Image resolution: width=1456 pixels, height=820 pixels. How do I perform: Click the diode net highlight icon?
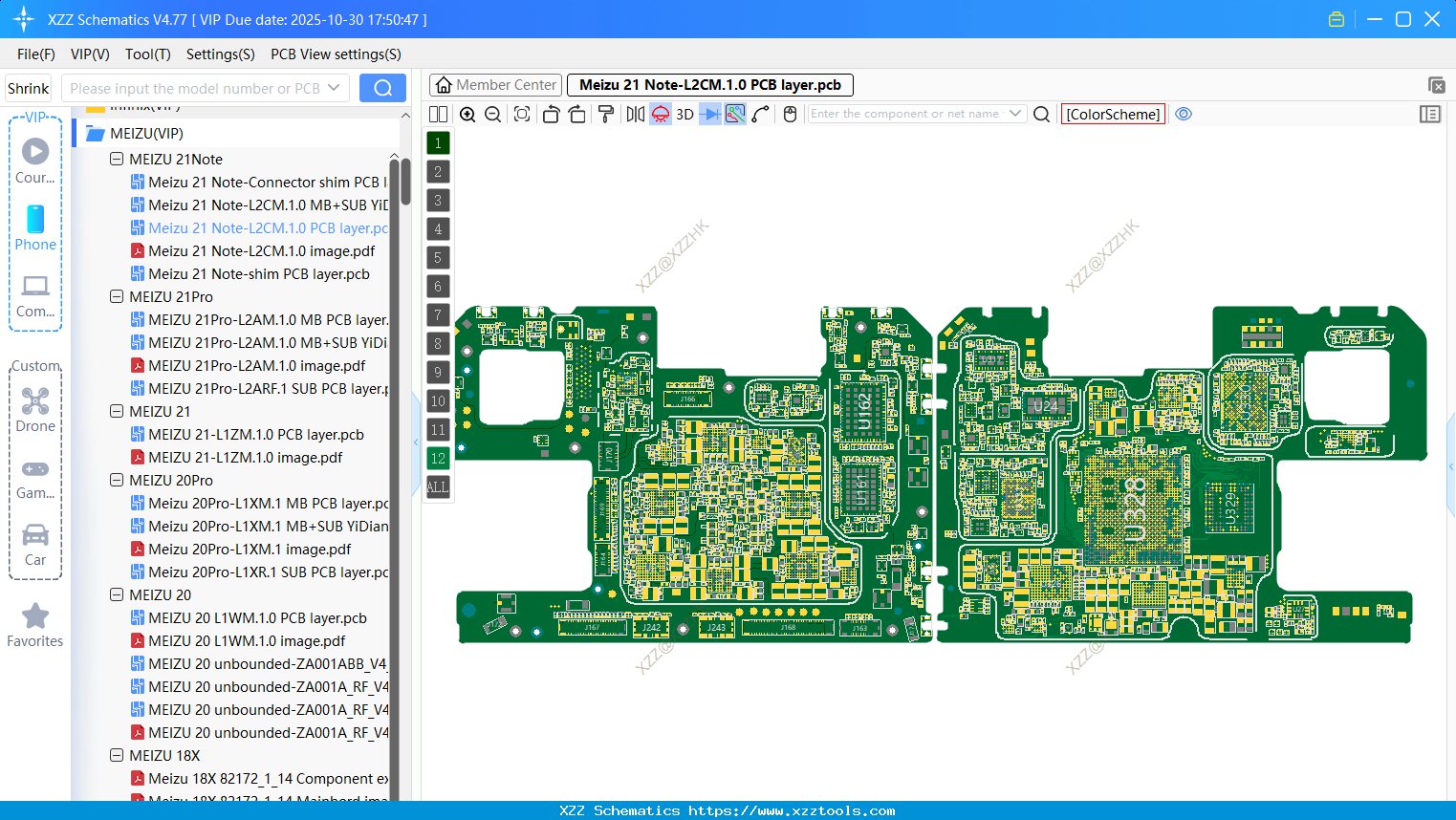tap(708, 114)
